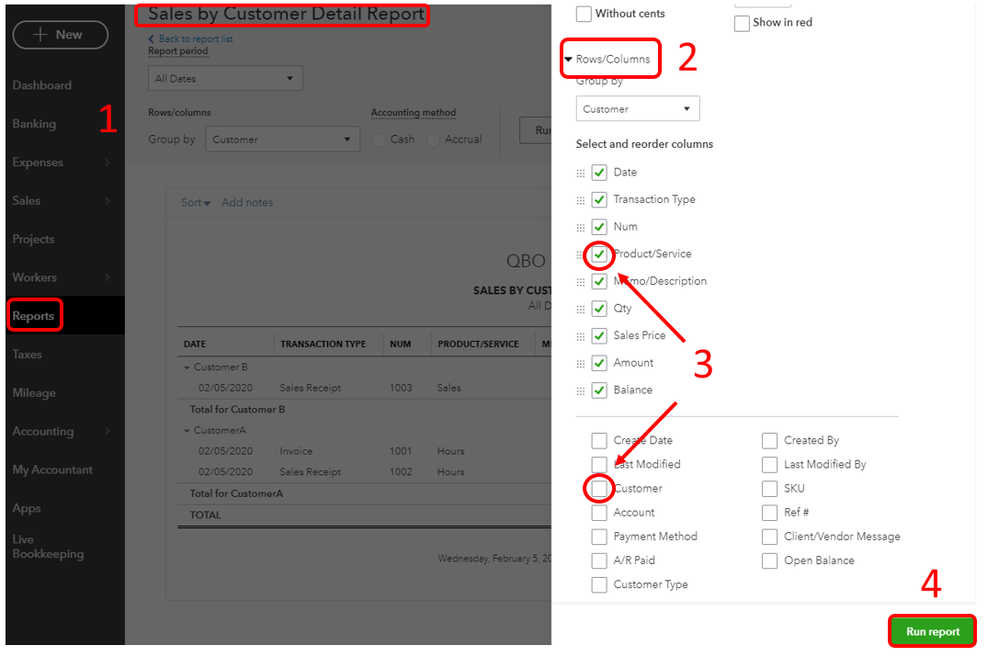Select the Accrual accounting method
Screen dimensions: 999x655
point(433,140)
